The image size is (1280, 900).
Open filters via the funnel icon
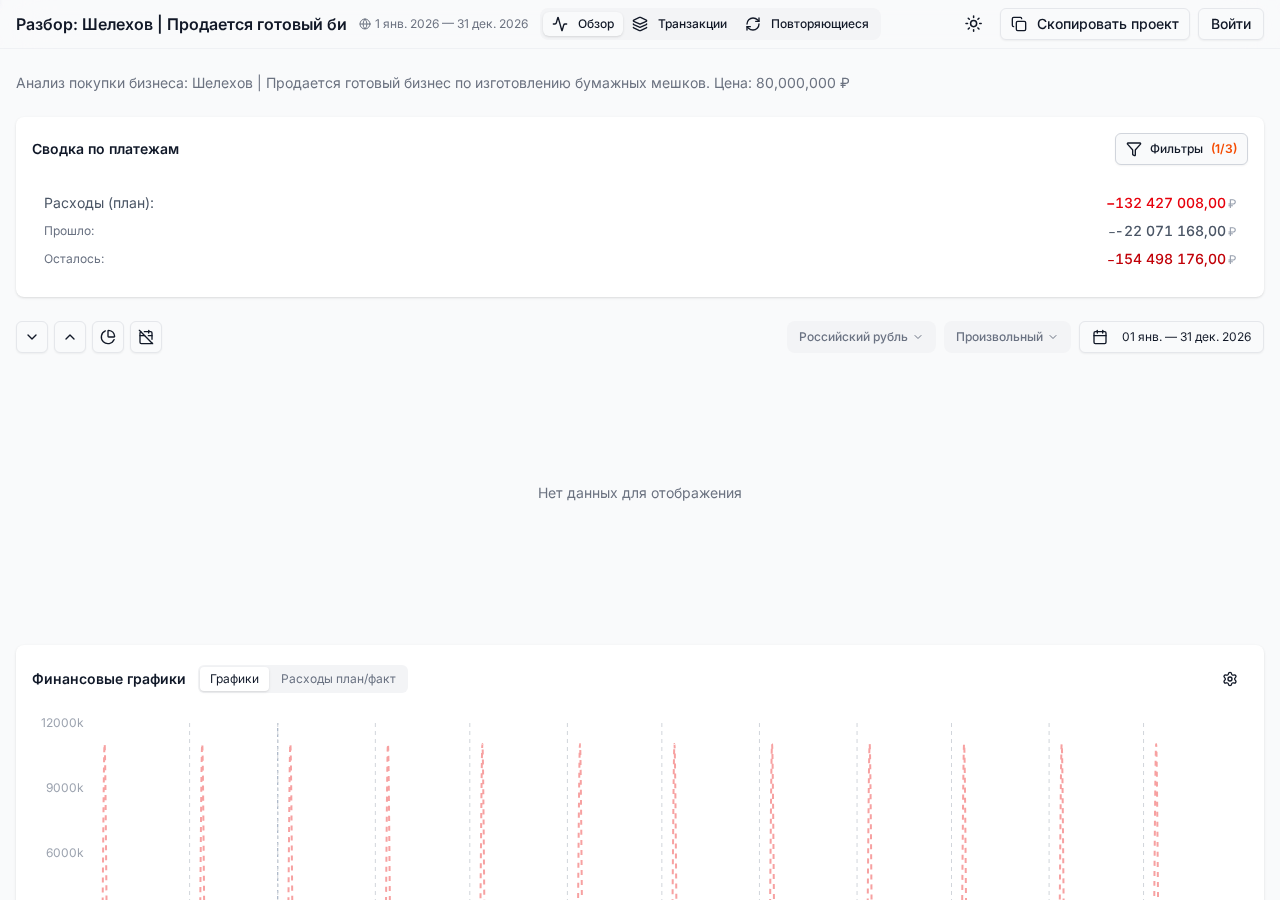1133,149
